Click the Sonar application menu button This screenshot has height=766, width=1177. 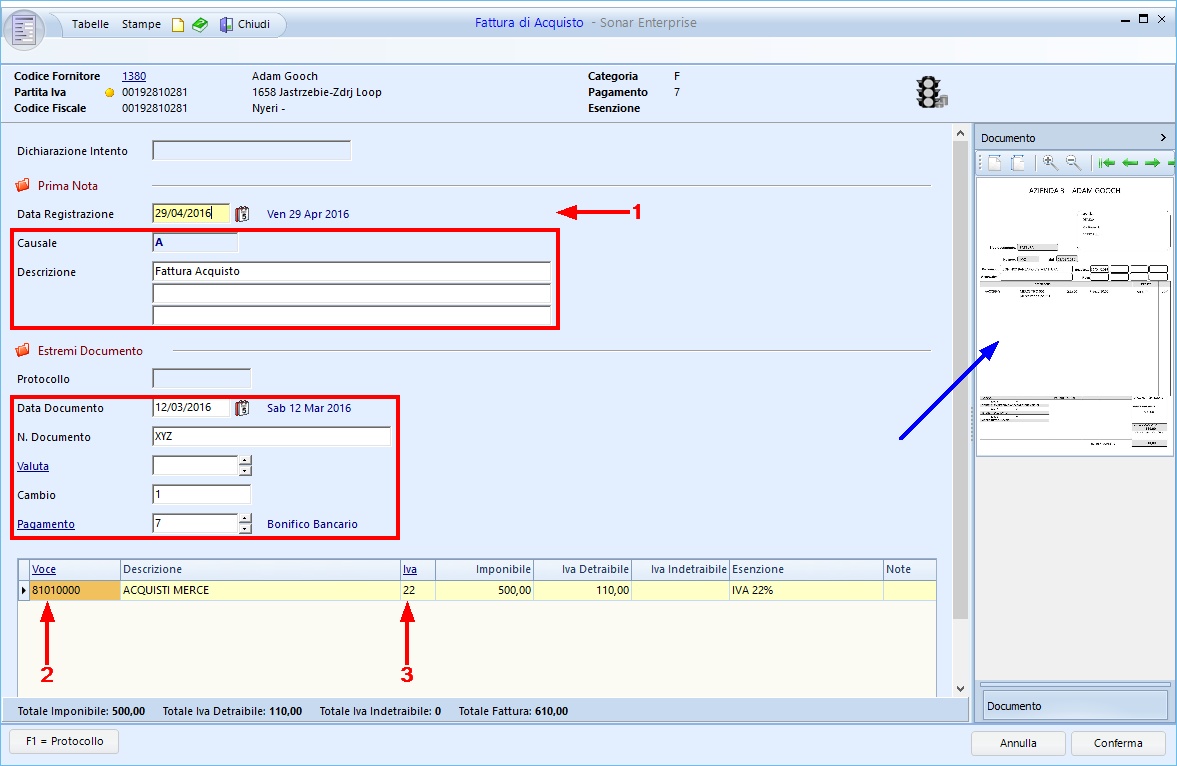pyautogui.click(x=24, y=28)
